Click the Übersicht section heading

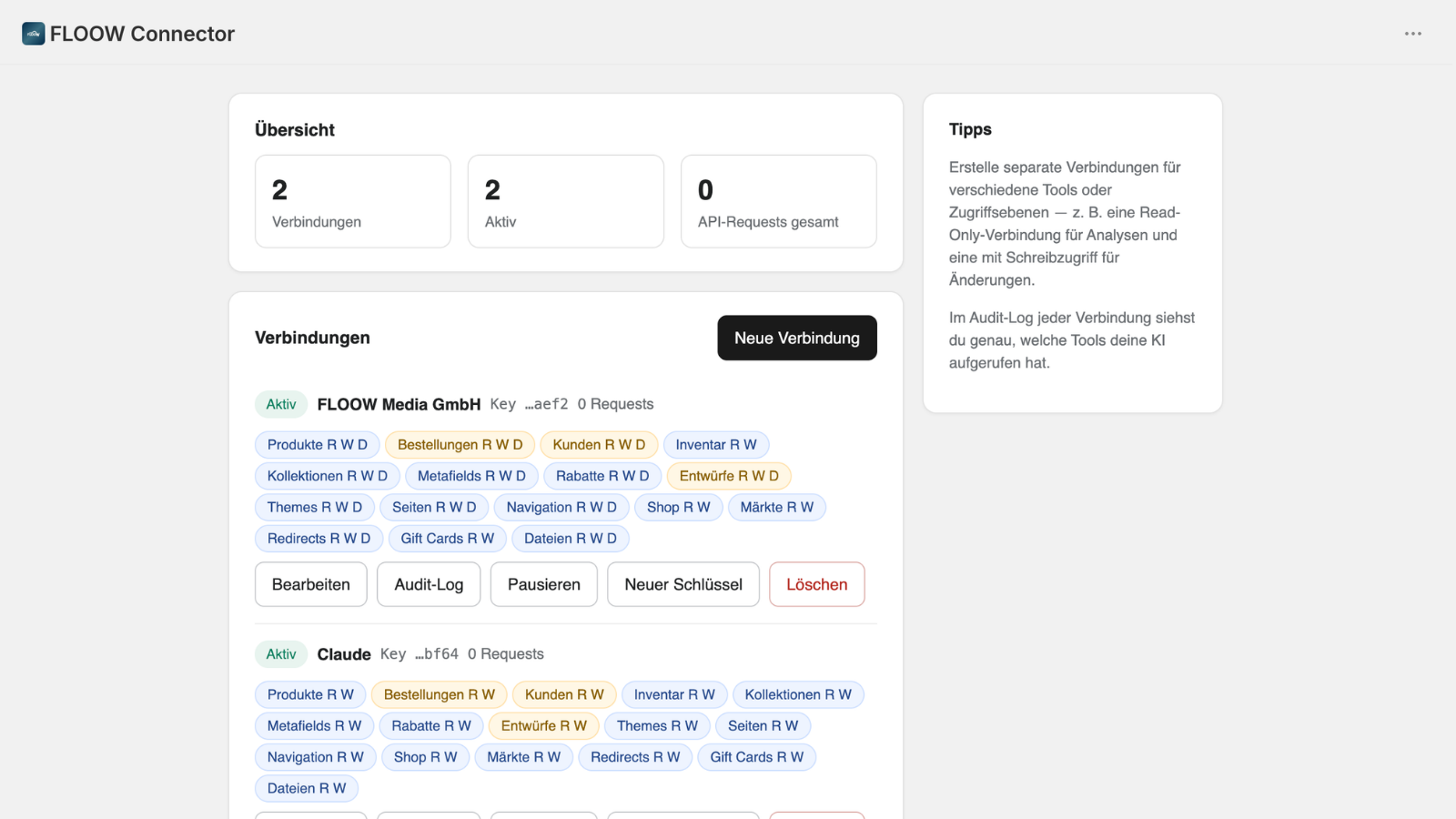click(x=295, y=130)
